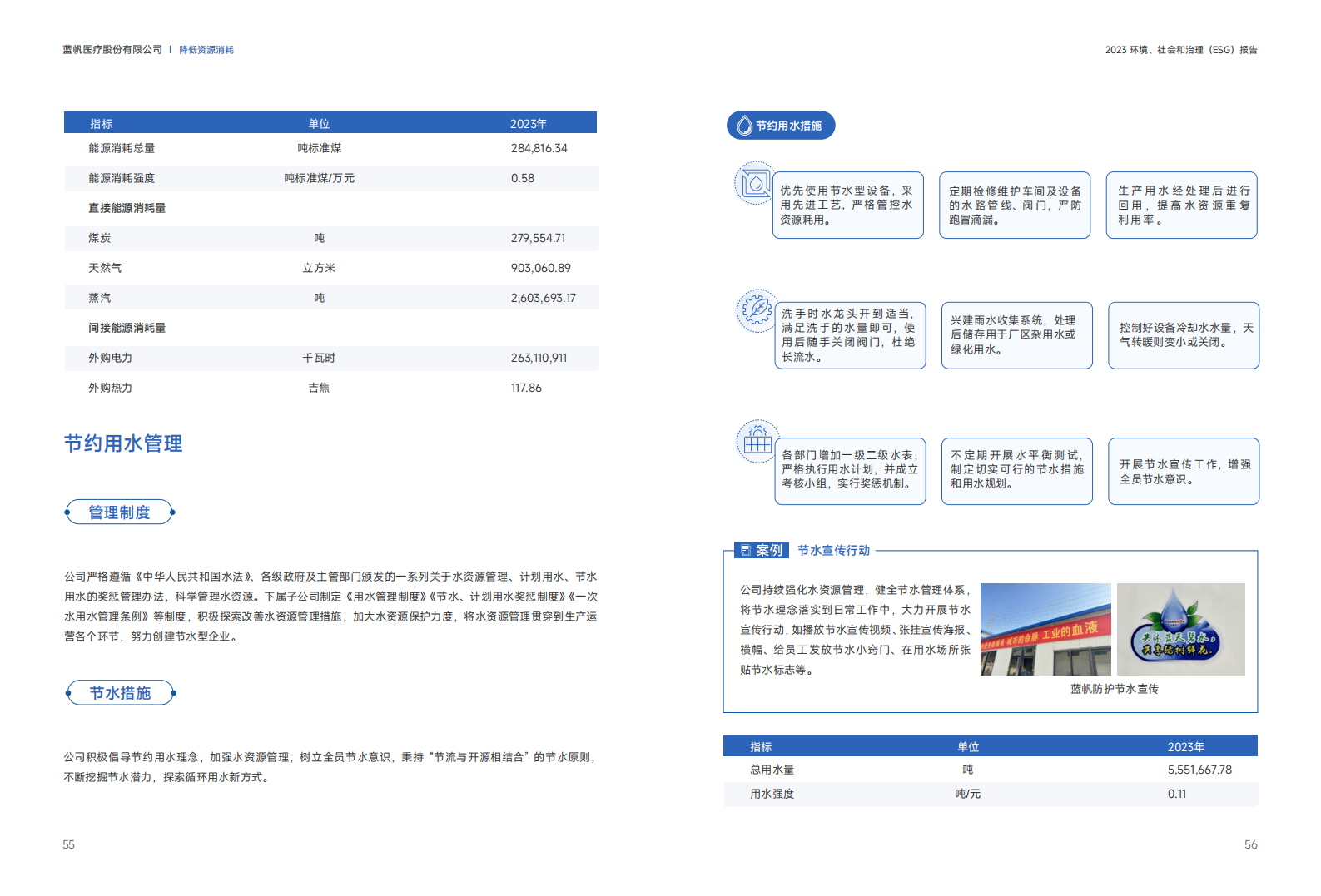The image size is (1321, 896).
Task: Click the card 洗手时水龙头开到适当
Action: tap(850, 335)
